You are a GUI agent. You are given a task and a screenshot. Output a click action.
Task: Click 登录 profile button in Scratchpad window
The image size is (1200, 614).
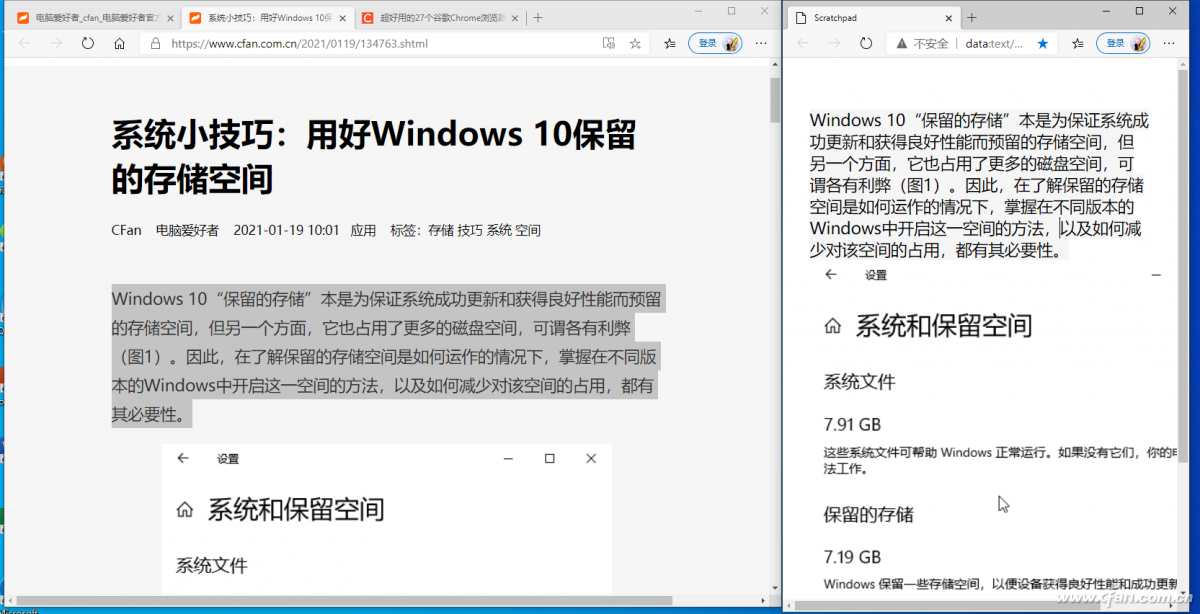[x=1123, y=44]
